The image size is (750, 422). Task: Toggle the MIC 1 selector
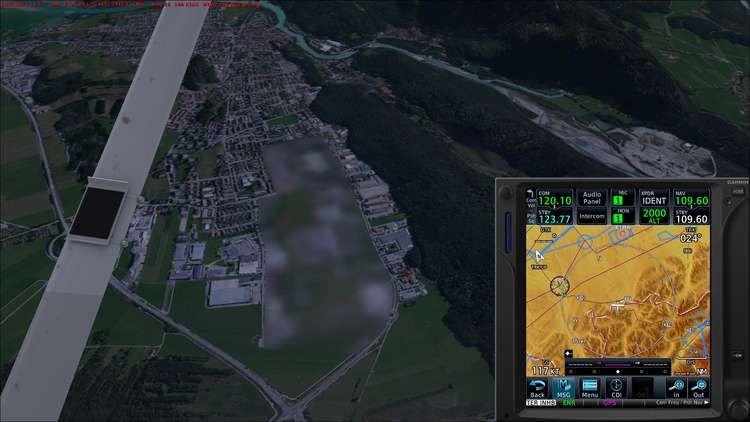[623, 198]
